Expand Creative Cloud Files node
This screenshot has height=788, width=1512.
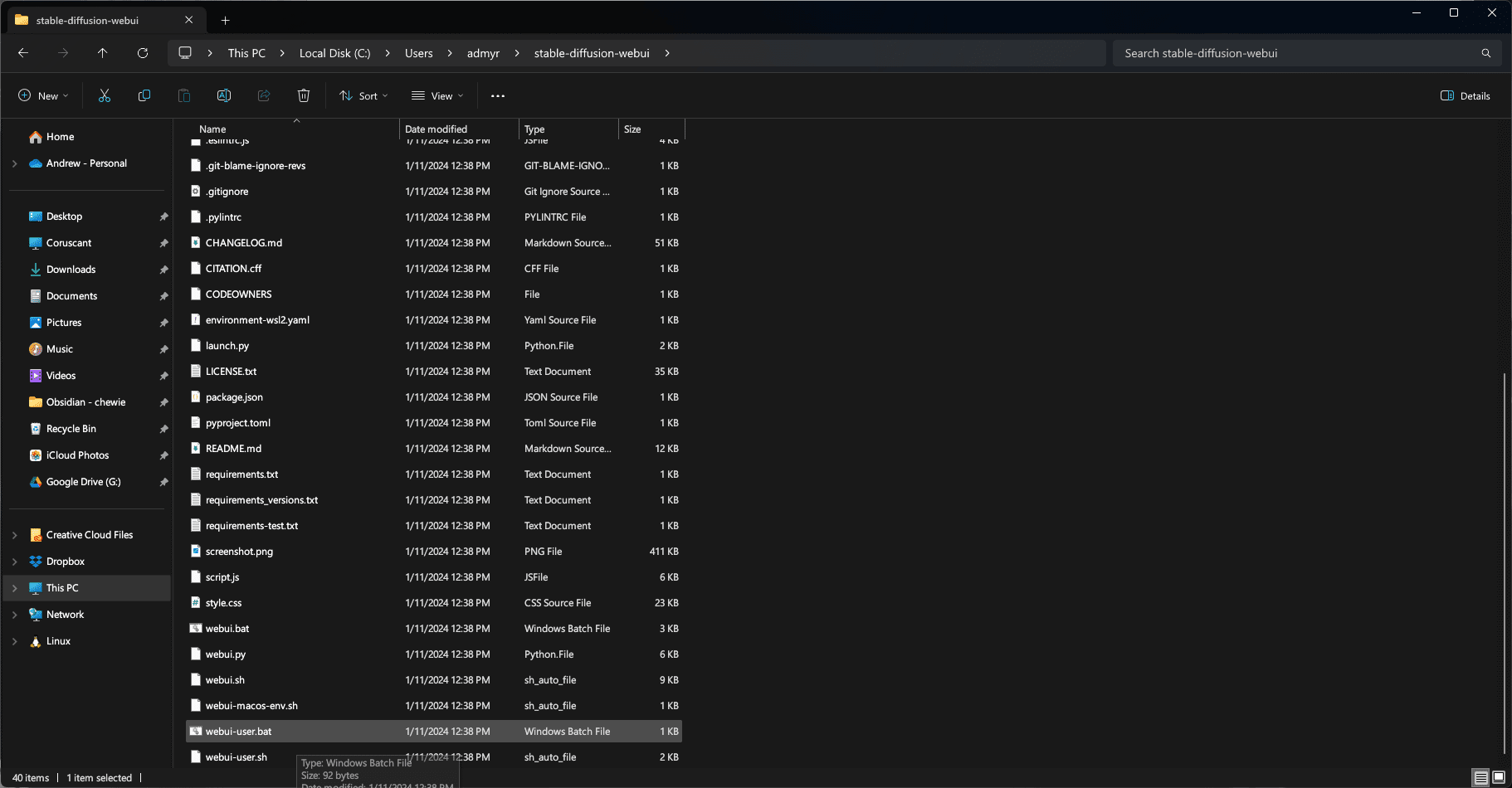point(15,535)
